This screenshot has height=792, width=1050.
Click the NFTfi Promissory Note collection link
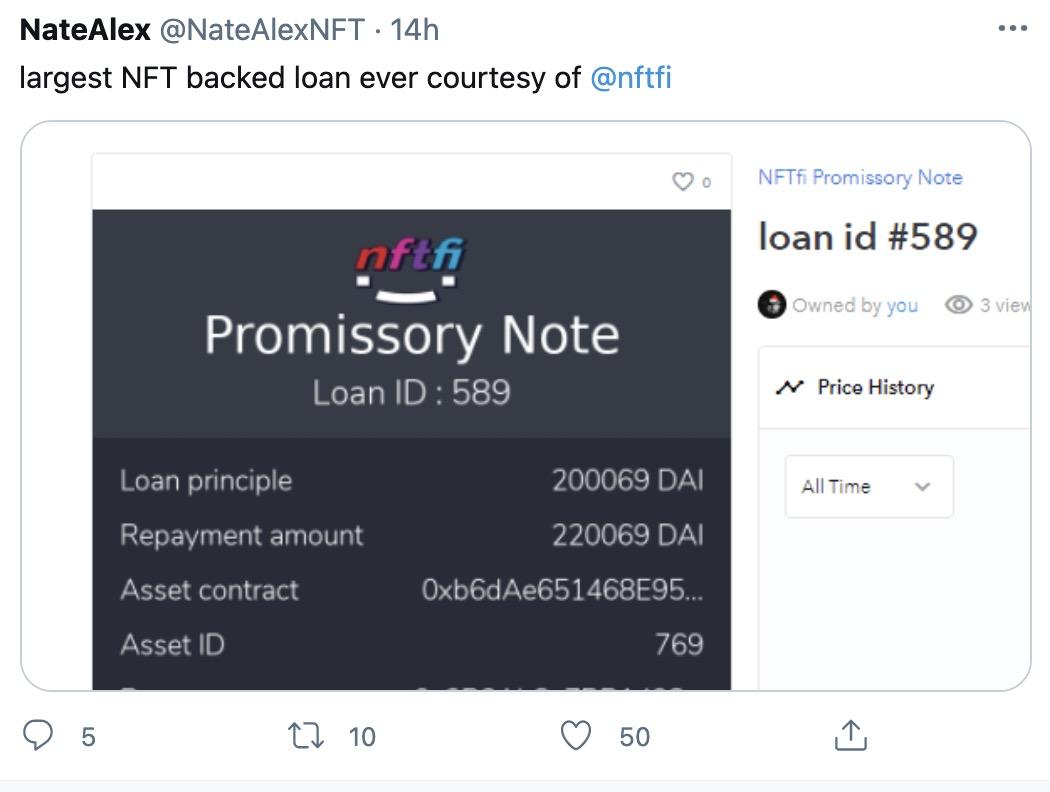pos(861,177)
